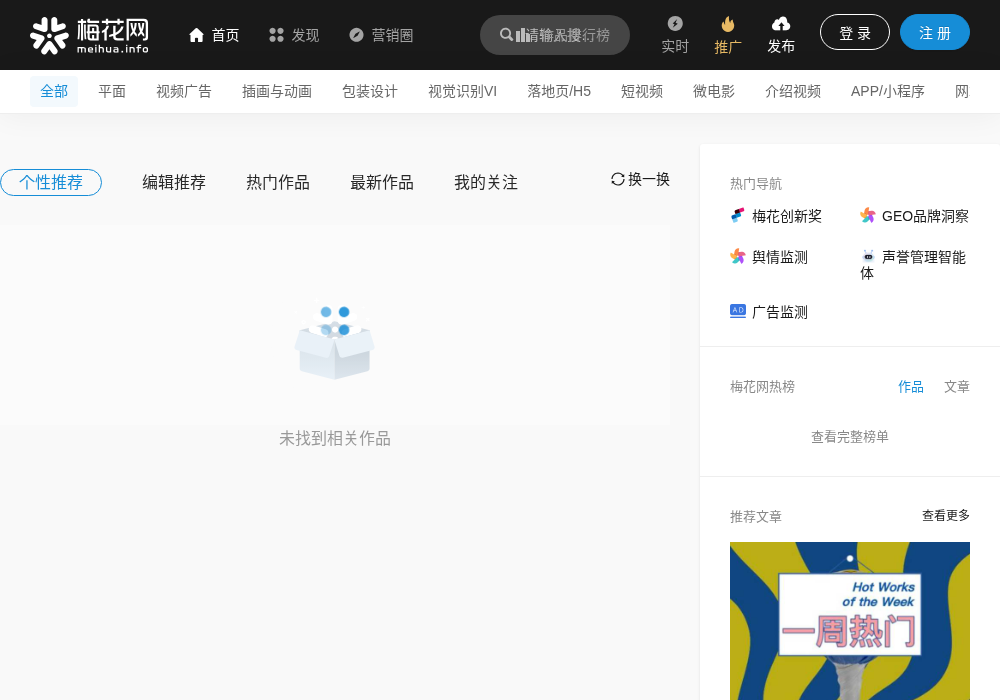Switch hot list to 文章 tab
The height and width of the screenshot is (700, 1000).
[x=957, y=386]
